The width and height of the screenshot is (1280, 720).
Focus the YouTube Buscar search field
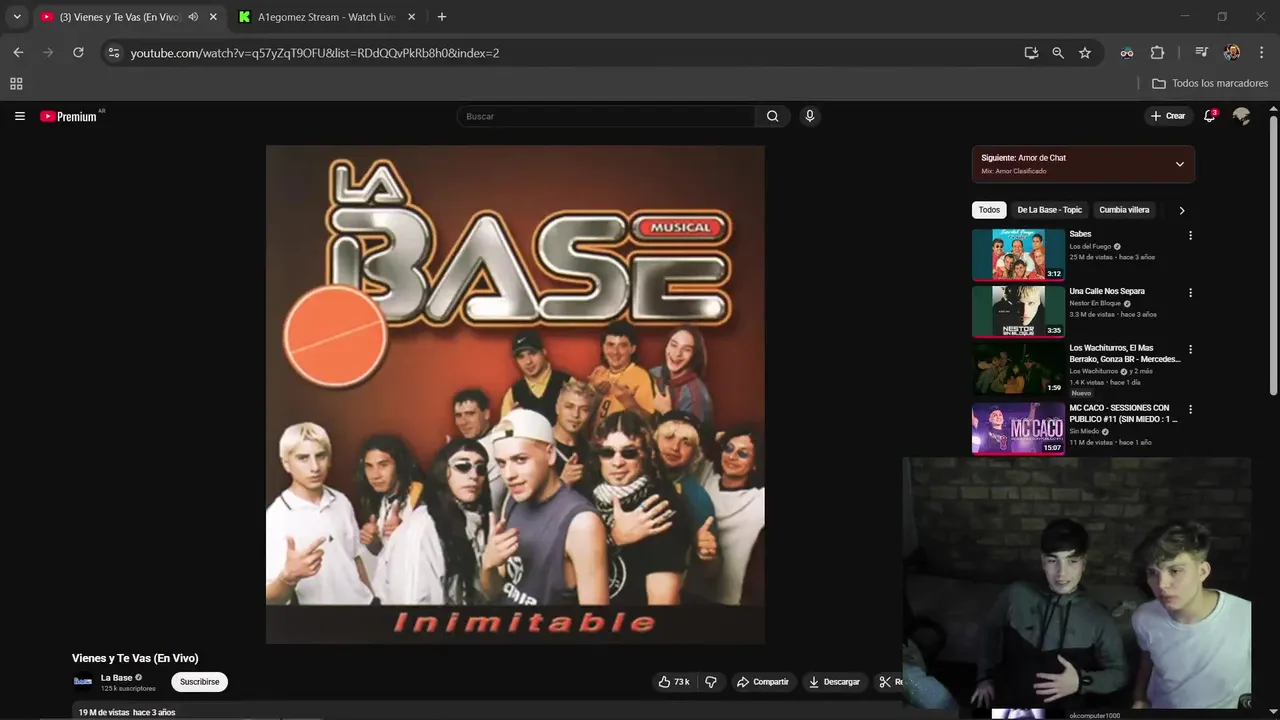coord(606,116)
